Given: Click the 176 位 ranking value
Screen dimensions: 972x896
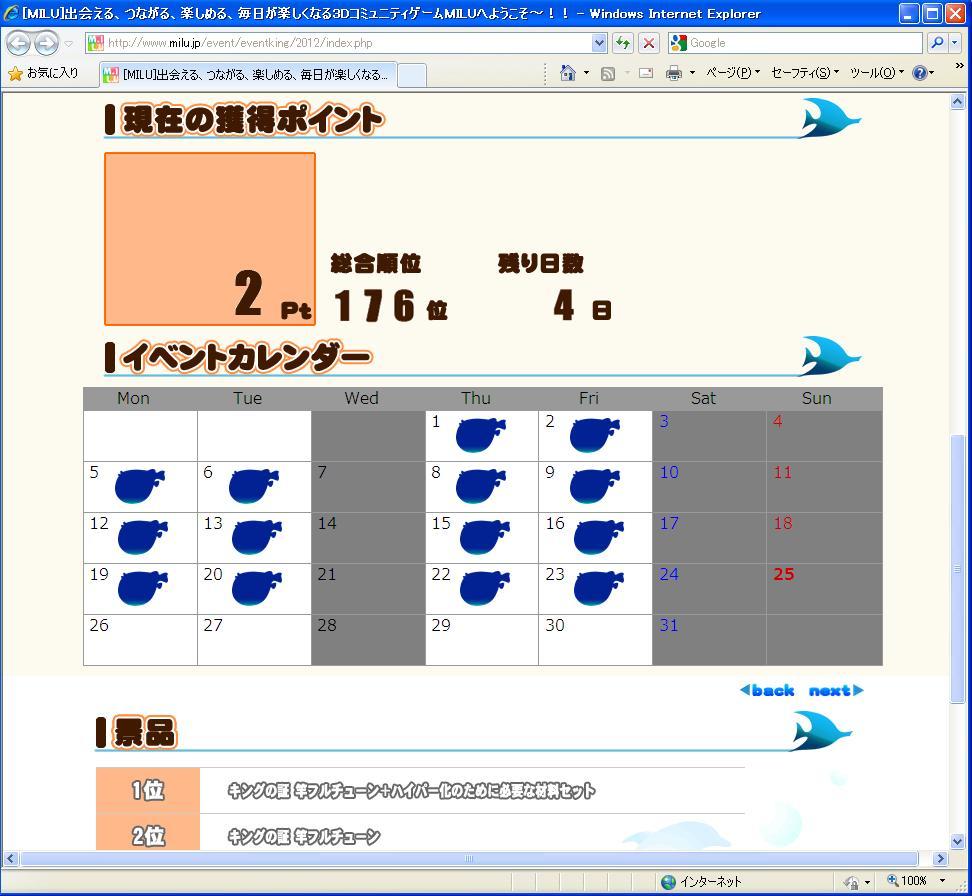Looking at the screenshot, I should [391, 306].
